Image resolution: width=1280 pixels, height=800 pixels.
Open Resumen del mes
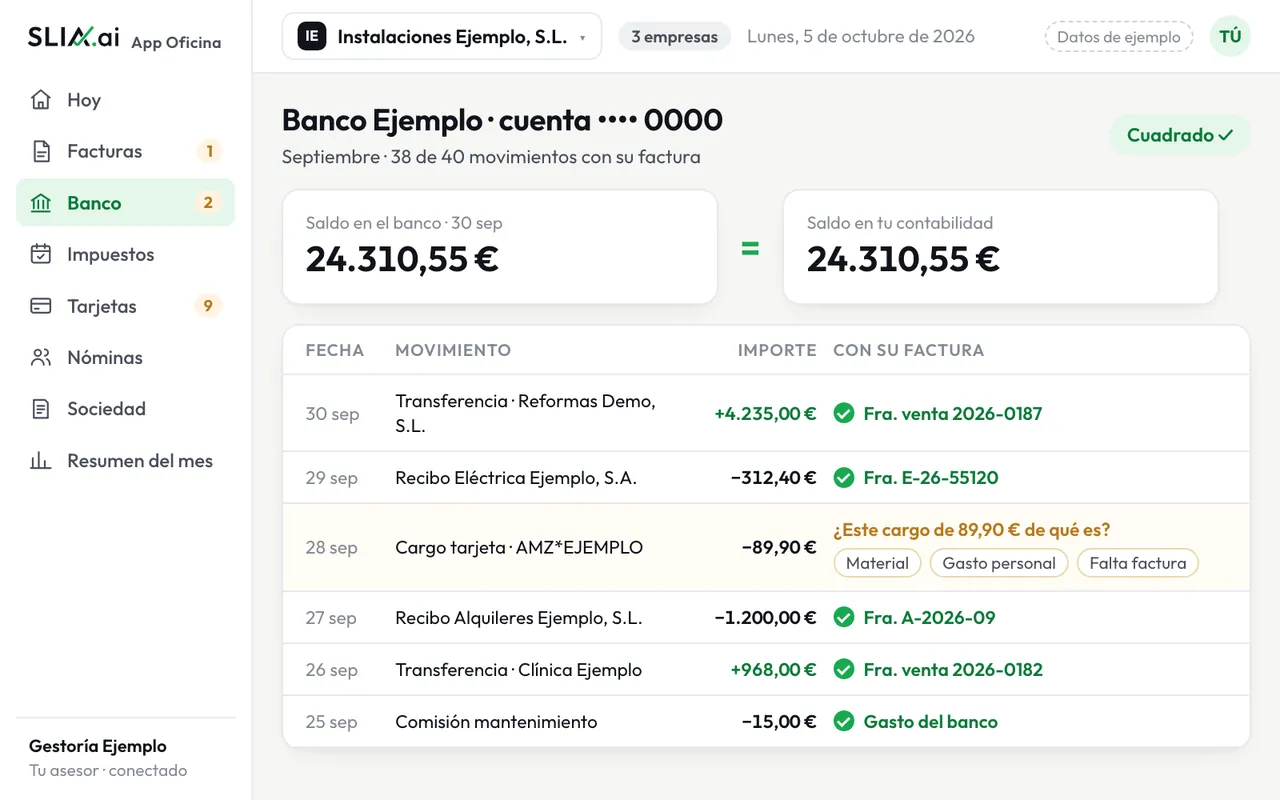[125, 461]
